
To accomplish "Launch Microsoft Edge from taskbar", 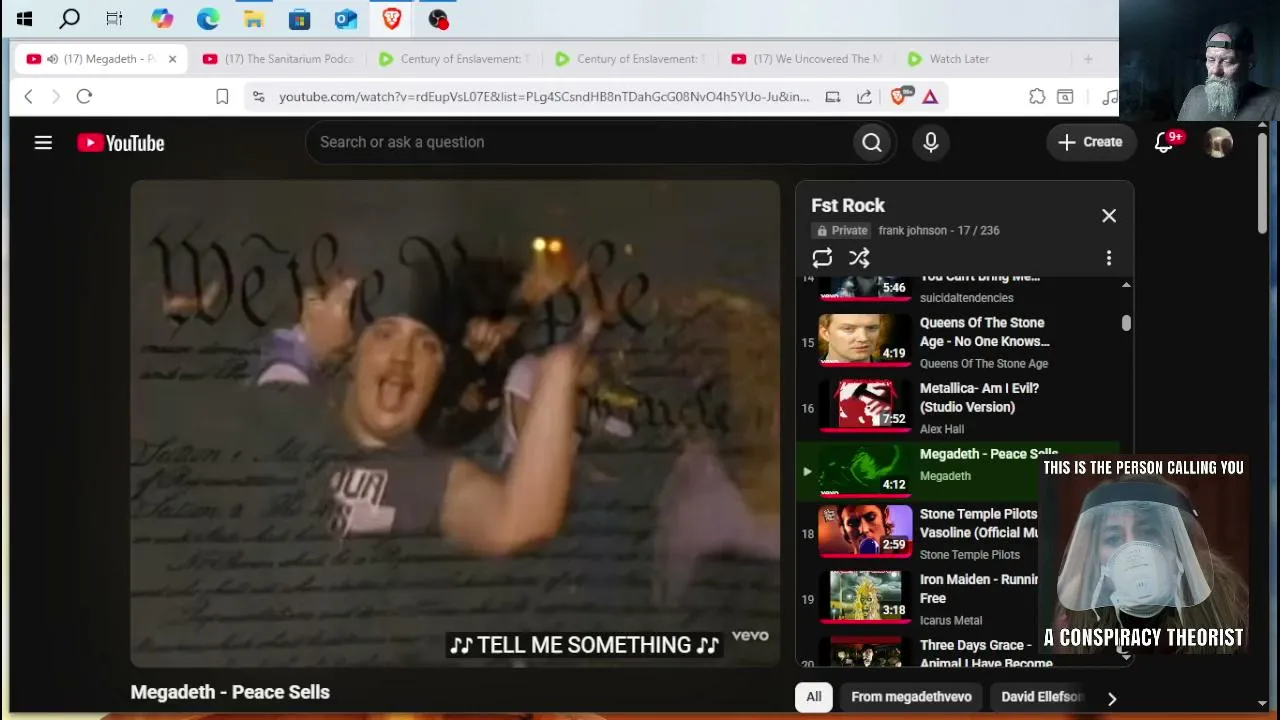I will [x=208, y=18].
